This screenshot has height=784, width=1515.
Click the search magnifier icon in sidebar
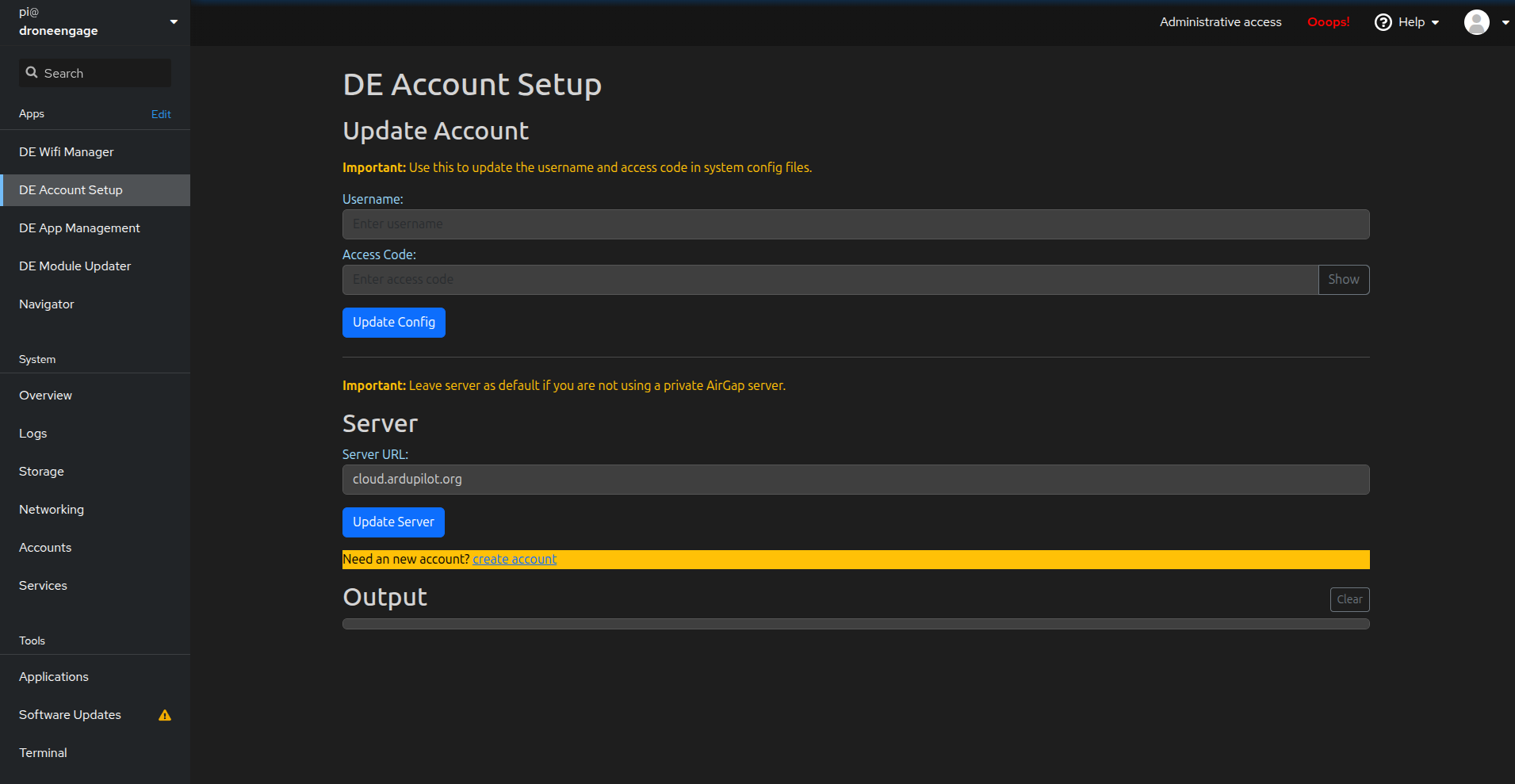[32, 72]
